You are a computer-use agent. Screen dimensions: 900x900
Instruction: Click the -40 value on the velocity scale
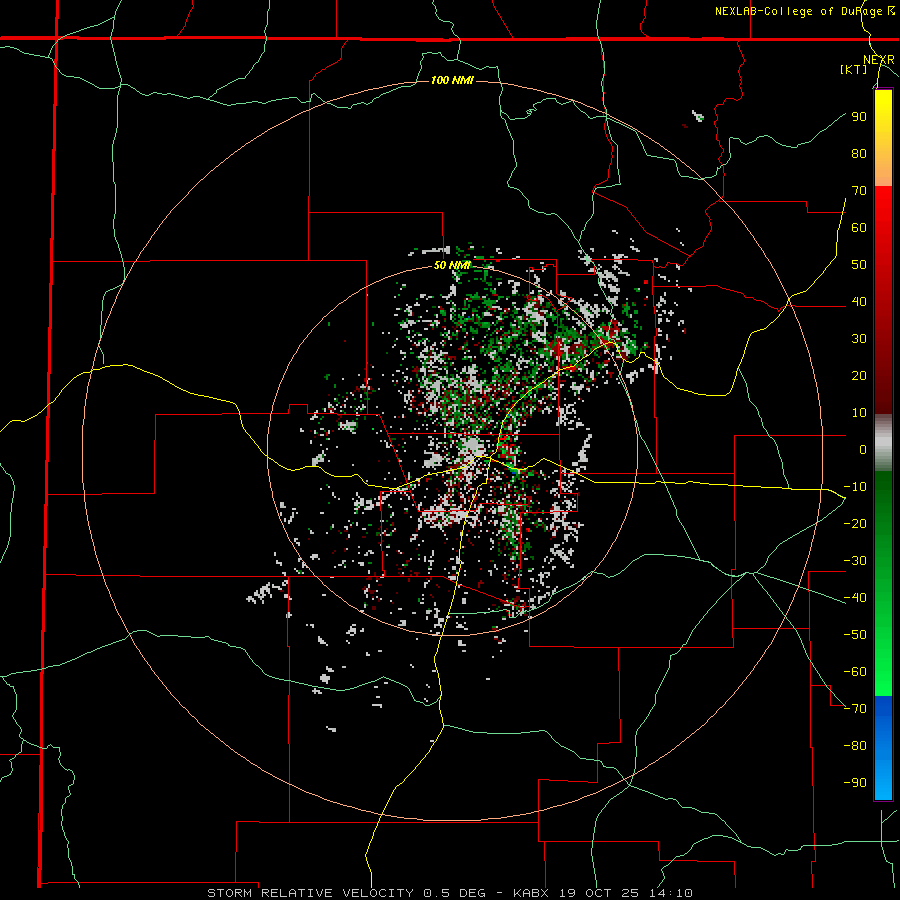click(855, 598)
